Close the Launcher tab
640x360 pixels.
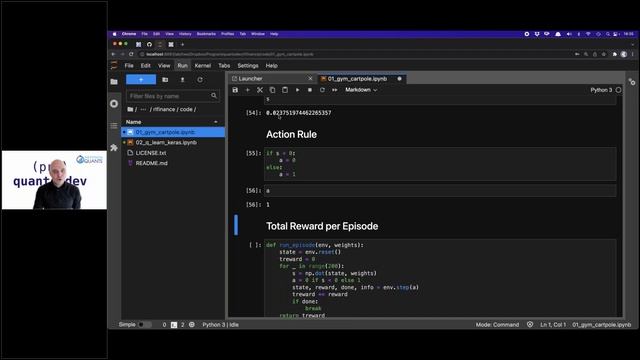click(310, 78)
